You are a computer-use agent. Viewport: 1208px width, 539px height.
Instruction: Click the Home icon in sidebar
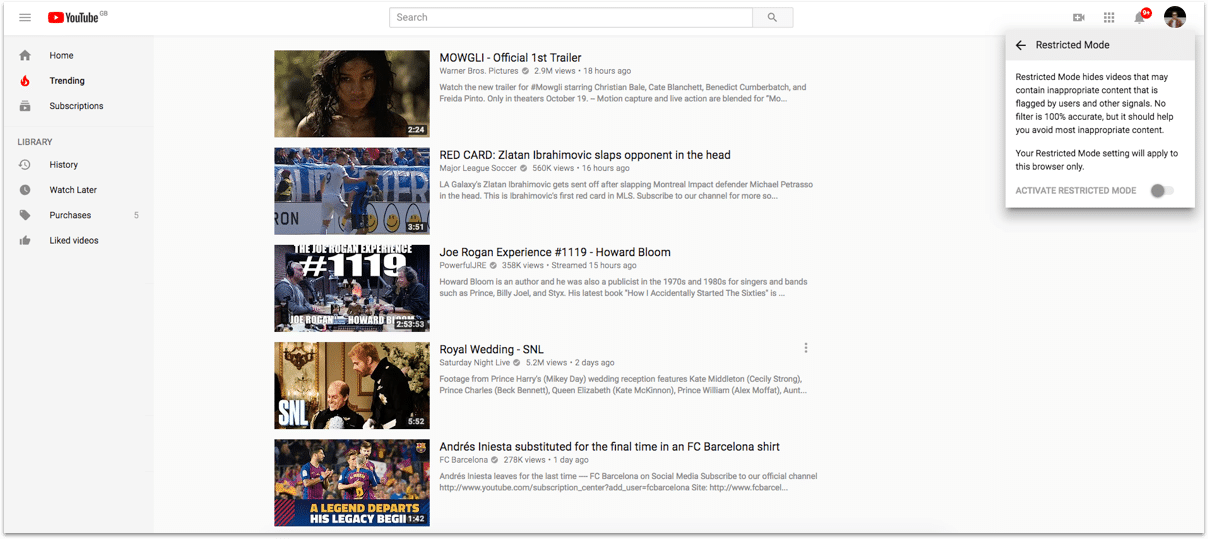point(25,55)
